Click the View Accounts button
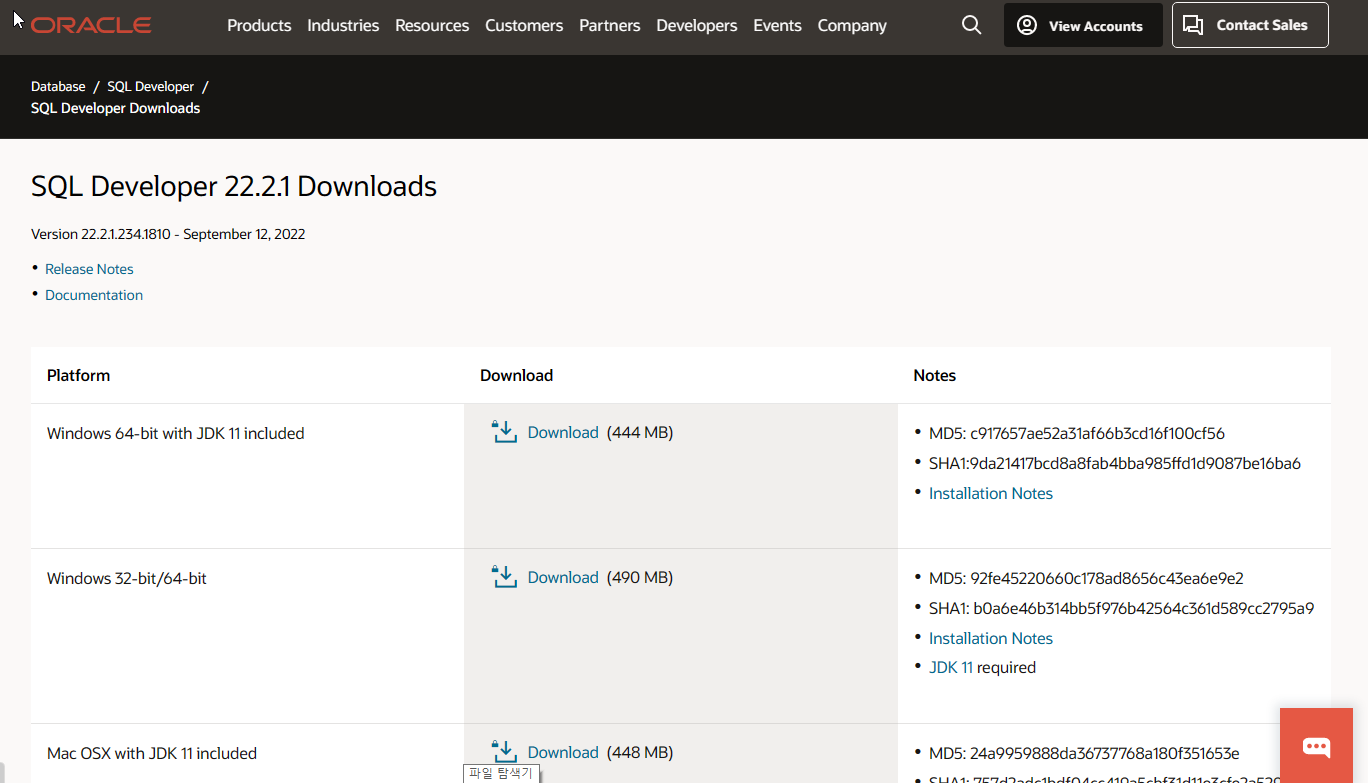 [x=1083, y=25]
